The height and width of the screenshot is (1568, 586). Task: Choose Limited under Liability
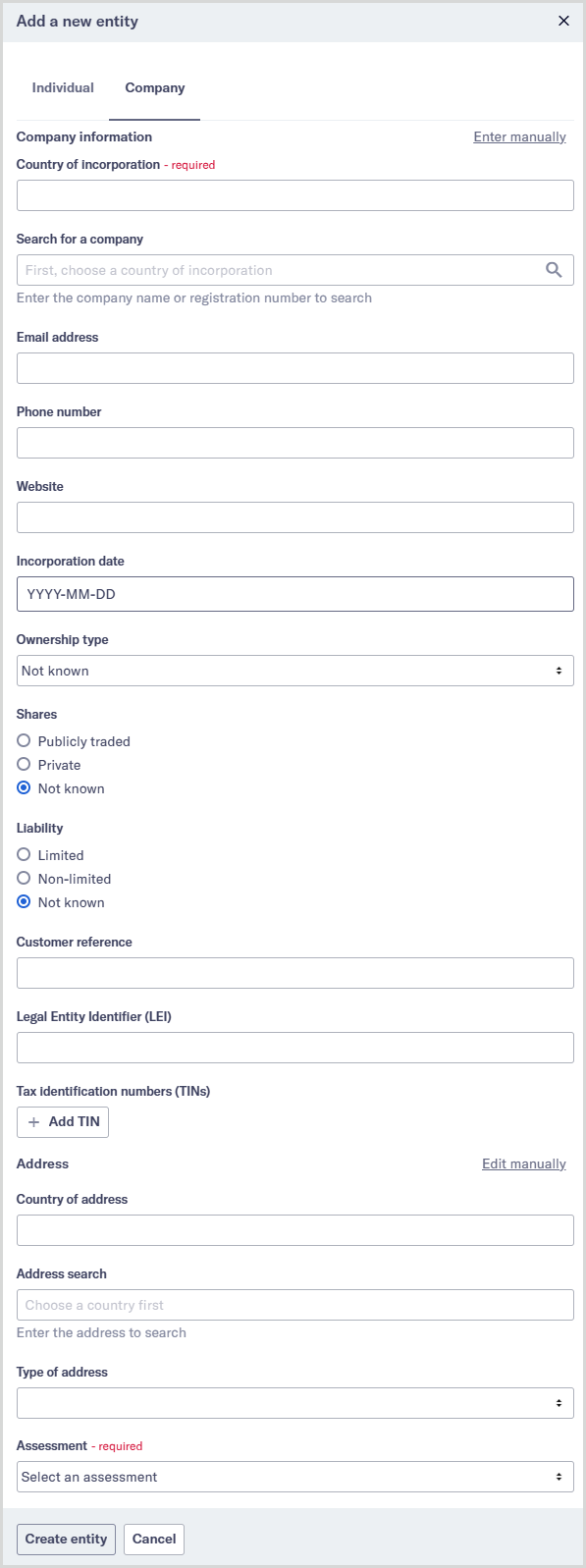(23, 854)
